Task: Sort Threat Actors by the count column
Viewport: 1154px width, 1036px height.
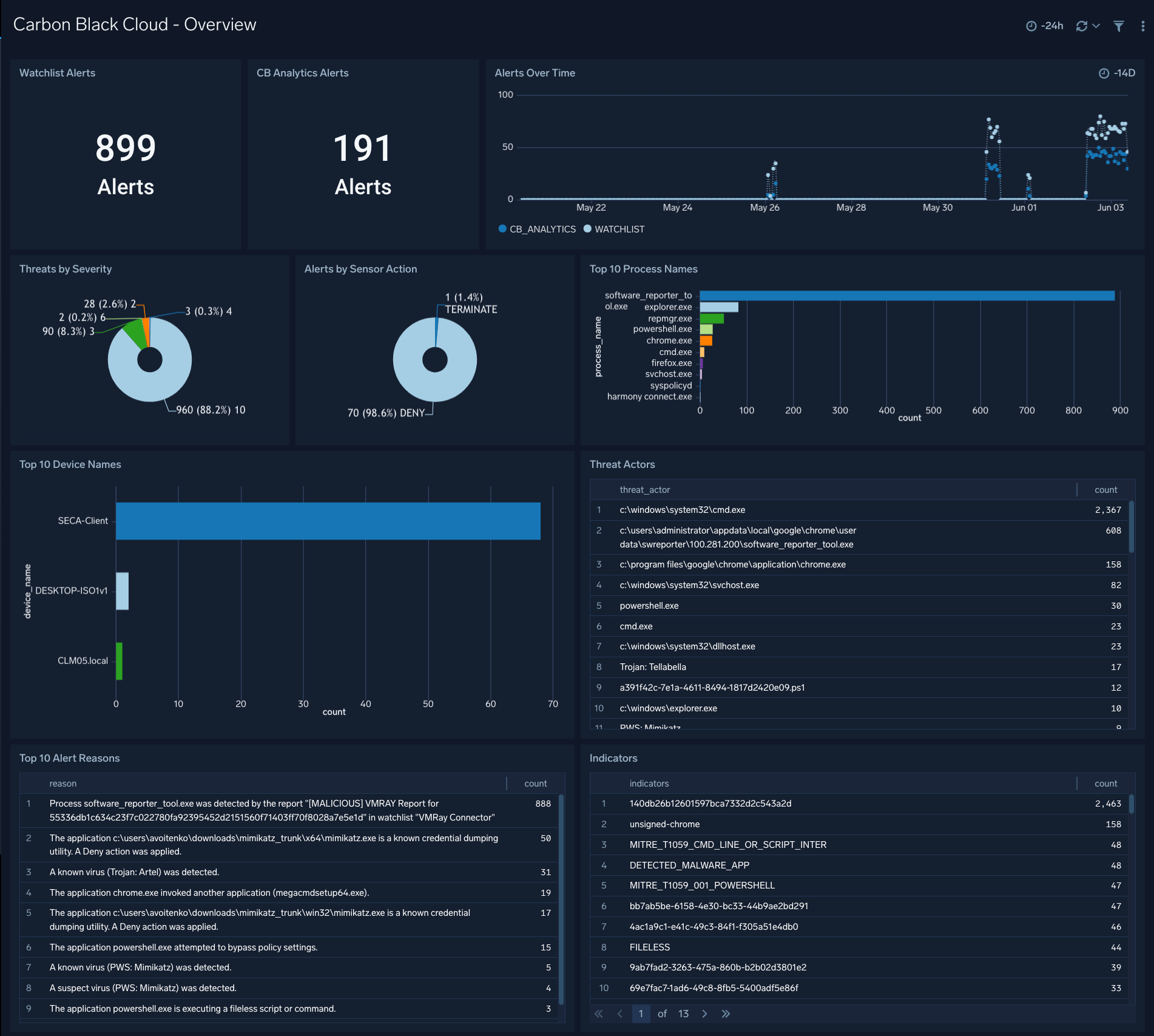Action: [x=1105, y=489]
